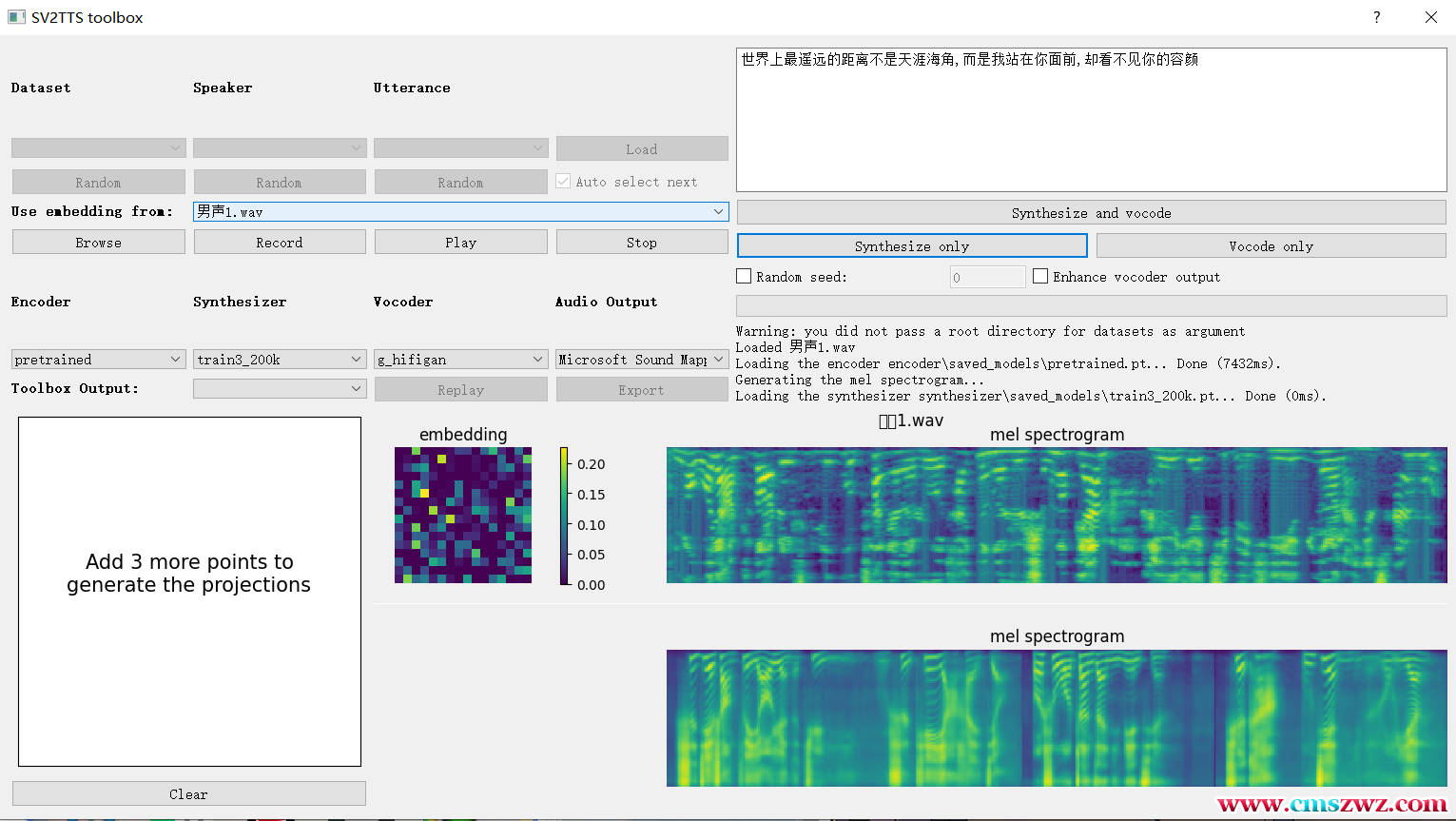Open the Audio Output device dropdown

click(641, 360)
